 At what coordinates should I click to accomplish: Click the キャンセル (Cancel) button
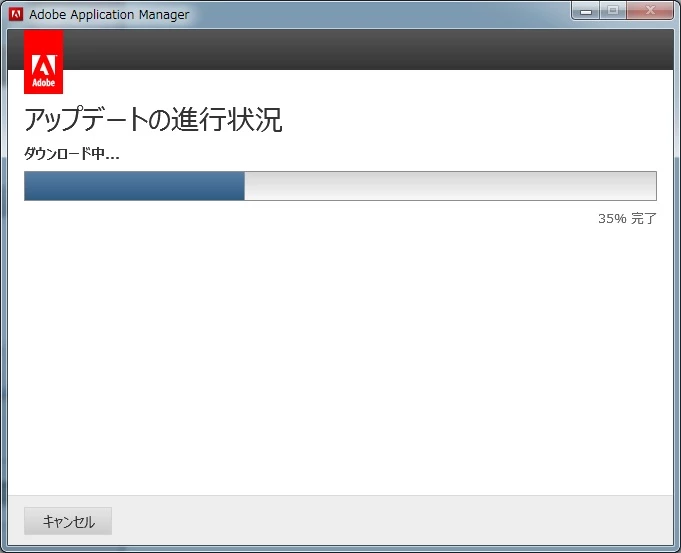[x=68, y=521]
